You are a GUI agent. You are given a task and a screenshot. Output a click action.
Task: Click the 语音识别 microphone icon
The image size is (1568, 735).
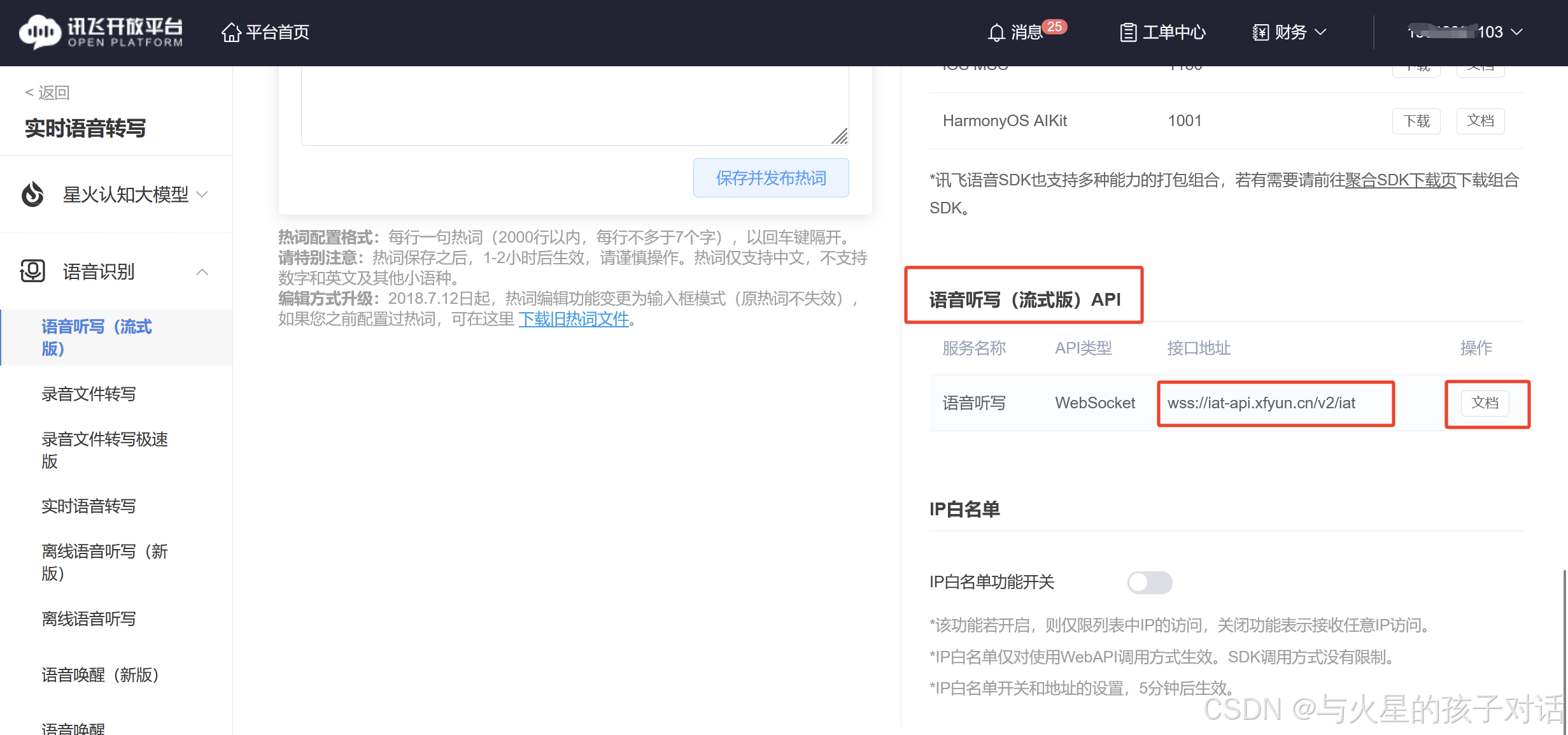[33, 271]
